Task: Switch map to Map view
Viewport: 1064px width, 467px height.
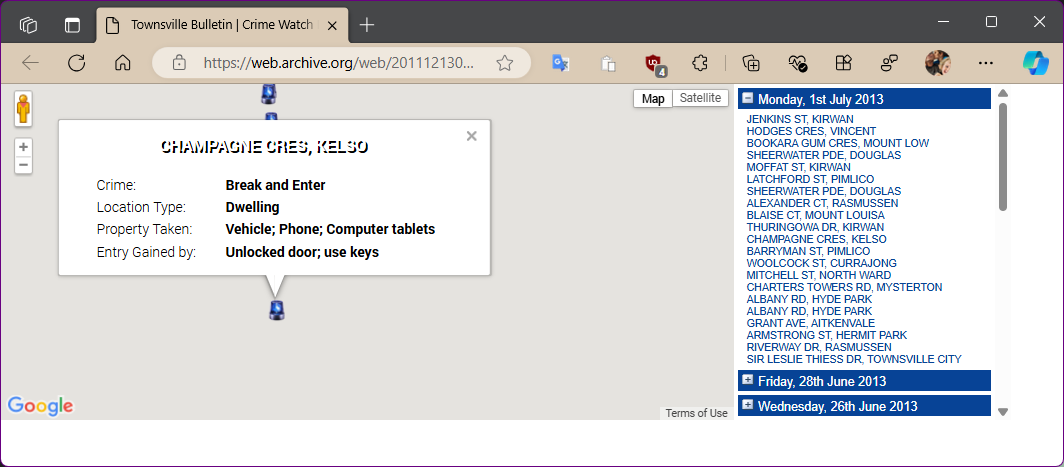Action: click(x=653, y=98)
